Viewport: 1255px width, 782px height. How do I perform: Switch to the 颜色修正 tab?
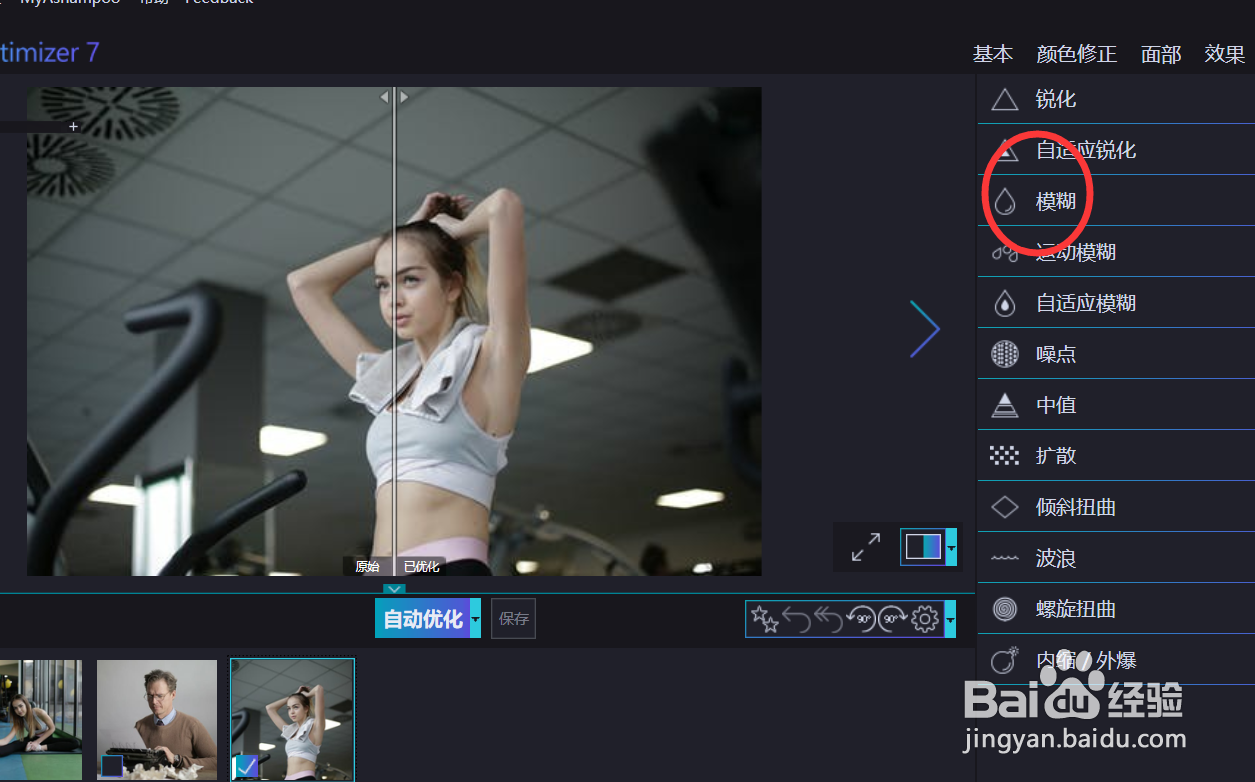(1077, 54)
